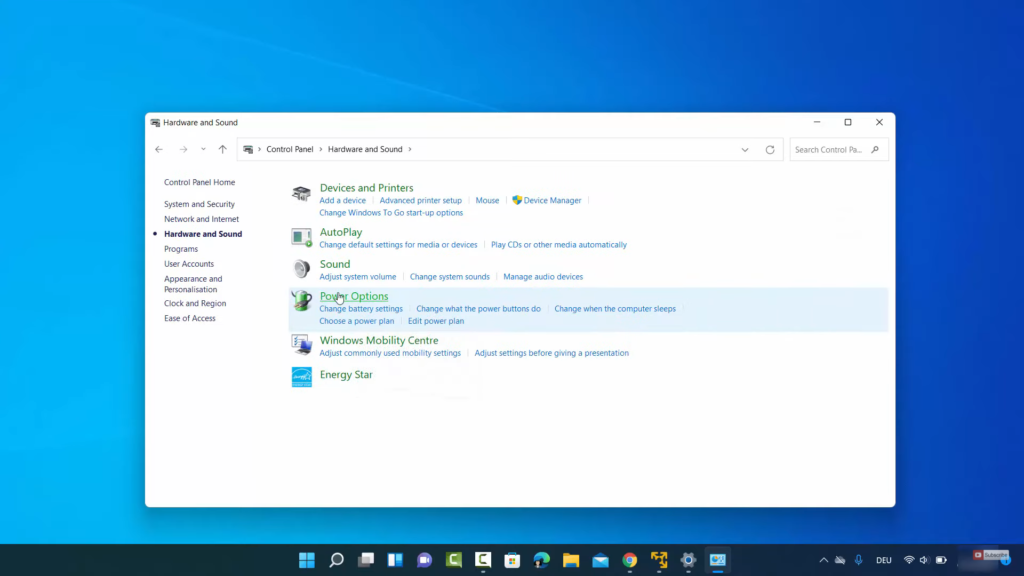The width and height of the screenshot is (1024, 576).
Task: Expand chevron after Control Panel breadcrumb
Action: tap(321, 150)
